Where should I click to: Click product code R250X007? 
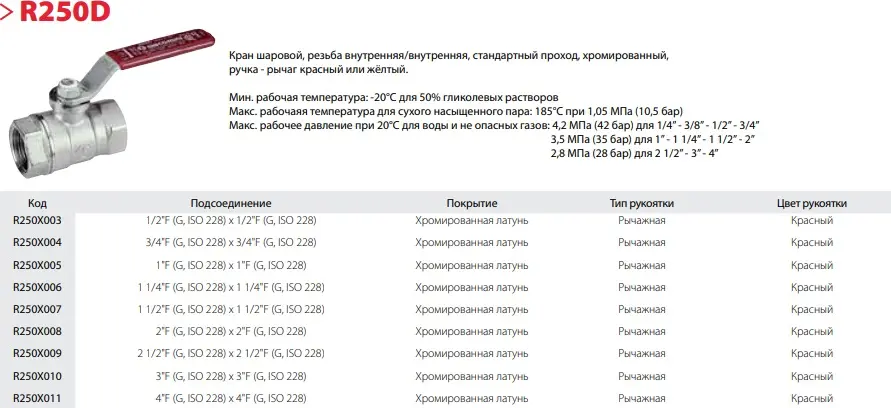tap(37, 309)
